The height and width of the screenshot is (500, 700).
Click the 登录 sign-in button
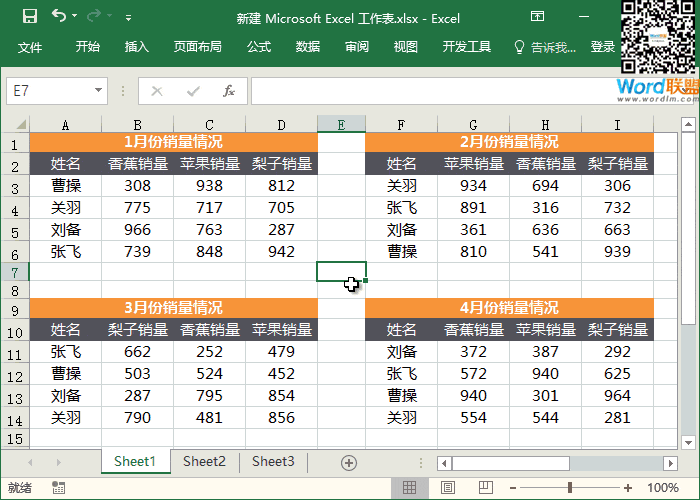pos(603,47)
